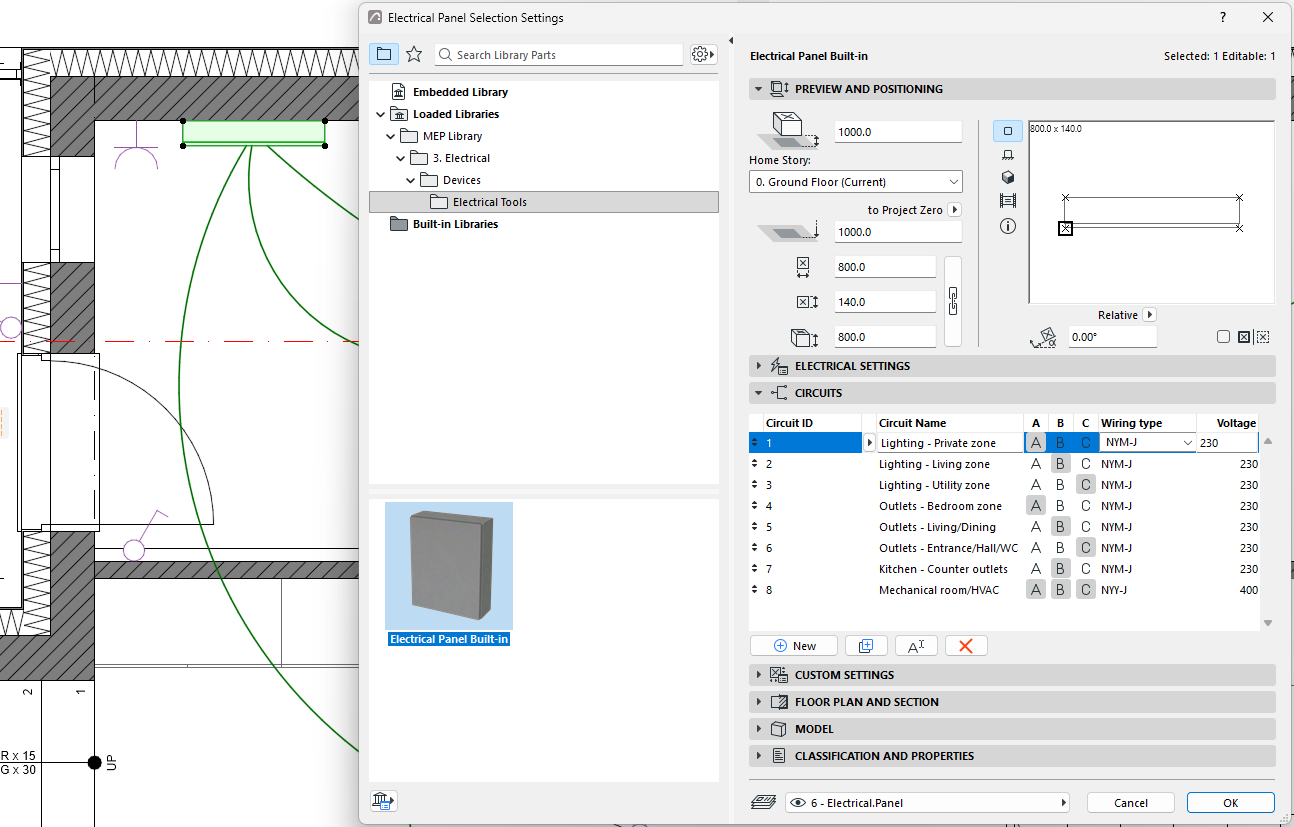Switch preview to 3D view icon
The height and width of the screenshot is (827, 1294).
tap(1008, 178)
